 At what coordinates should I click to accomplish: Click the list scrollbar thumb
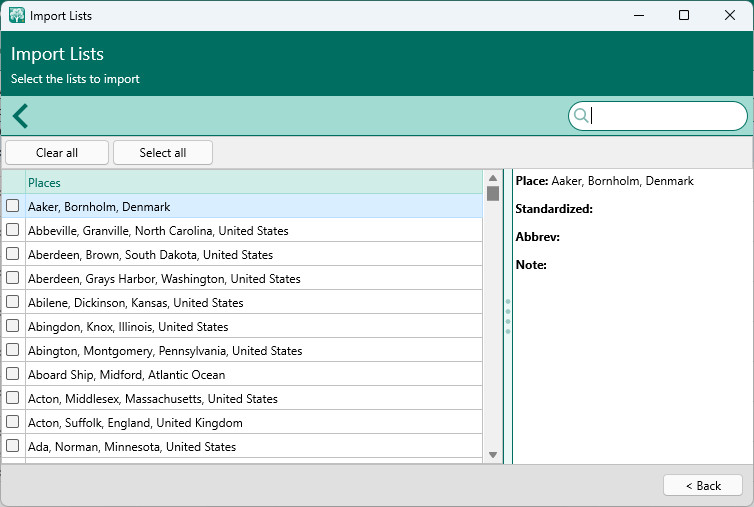pyautogui.click(x=493, y=193)
